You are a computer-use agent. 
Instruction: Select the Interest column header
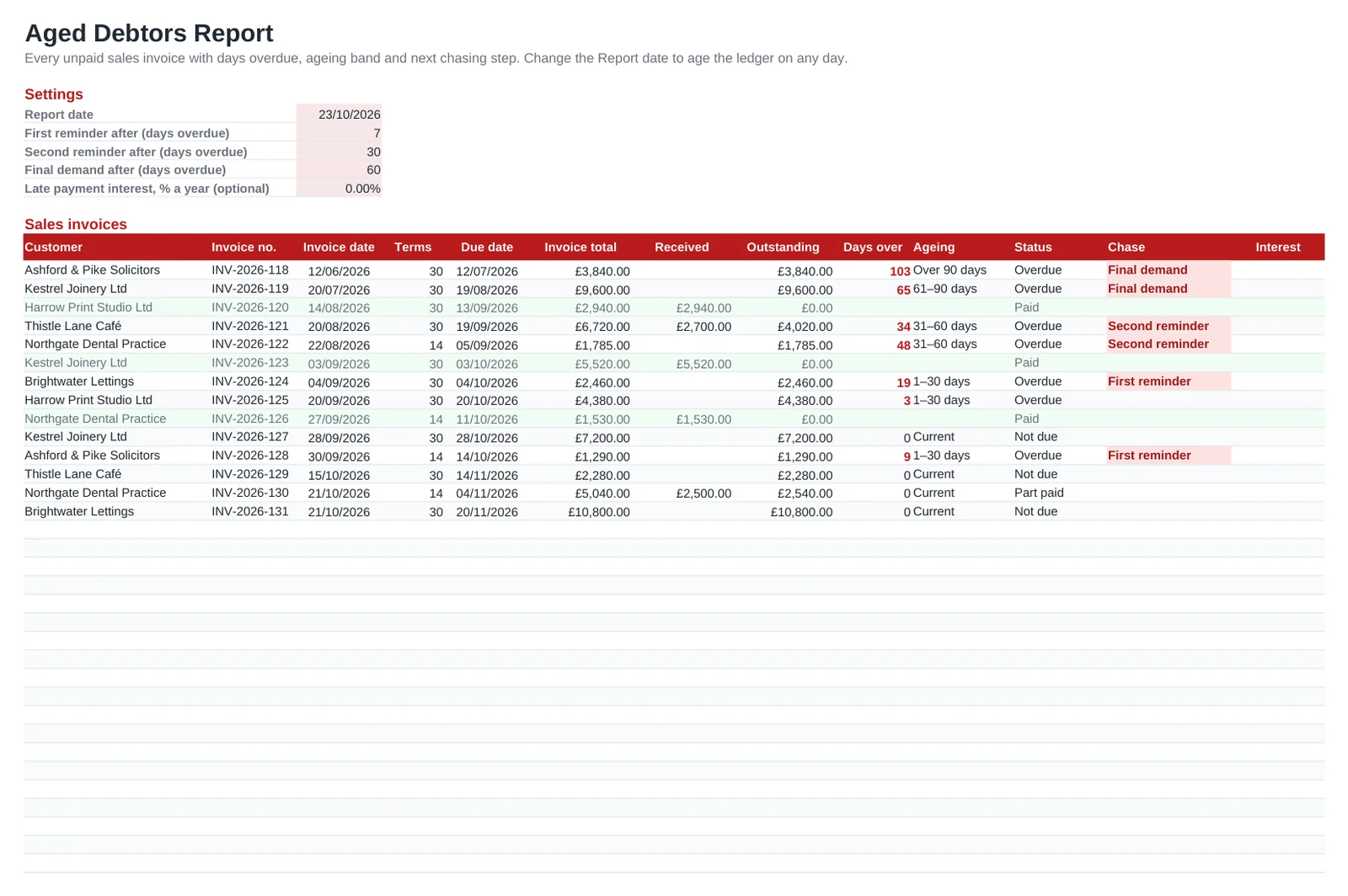click(x=1278, y=247)
